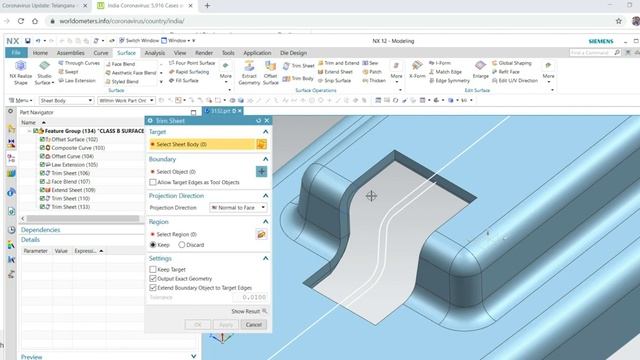
Task: Switch to the Assemblies tab
Action: point(70,53)
